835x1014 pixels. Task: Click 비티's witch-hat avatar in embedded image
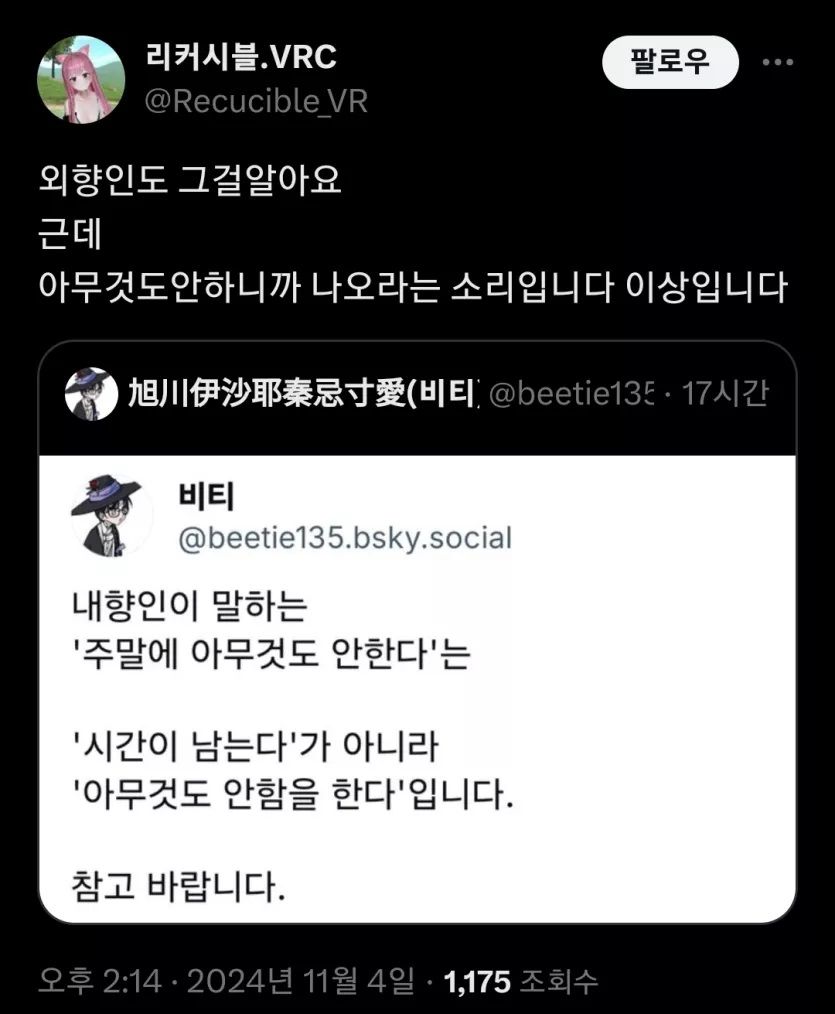point(111,516)
